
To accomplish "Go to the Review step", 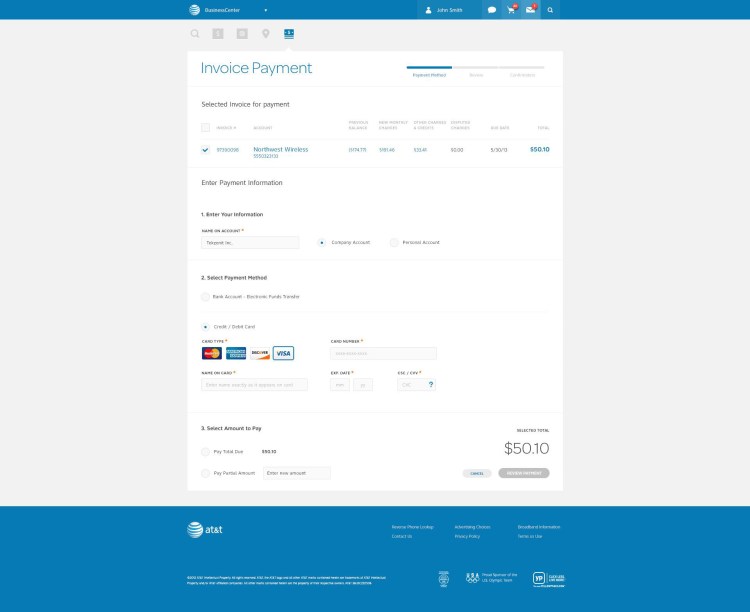I will [476, 75].
